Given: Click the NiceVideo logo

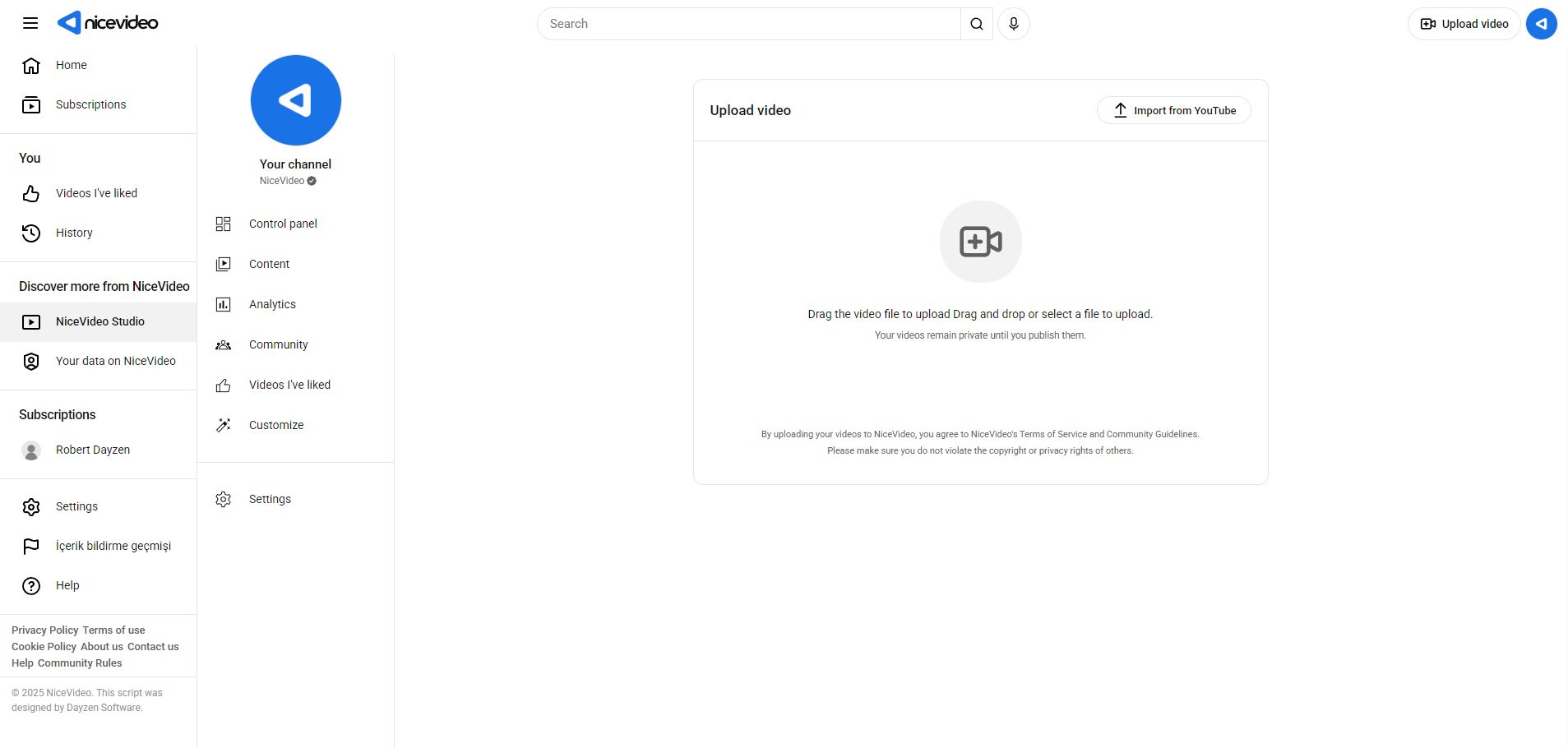Looking at the screenshot, I should 108,23.
